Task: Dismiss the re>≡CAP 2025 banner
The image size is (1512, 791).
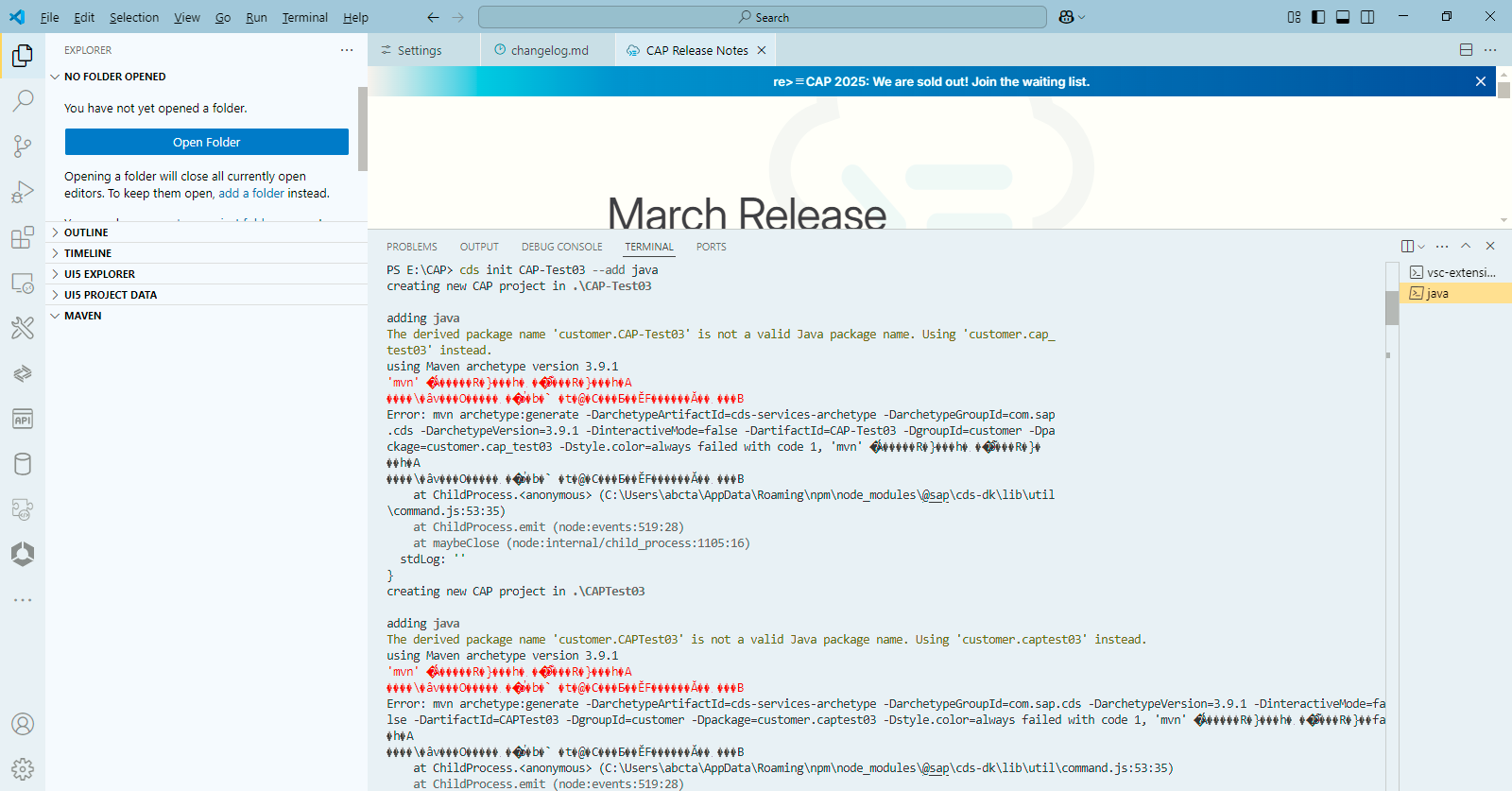Action: tap(1481, 81)
